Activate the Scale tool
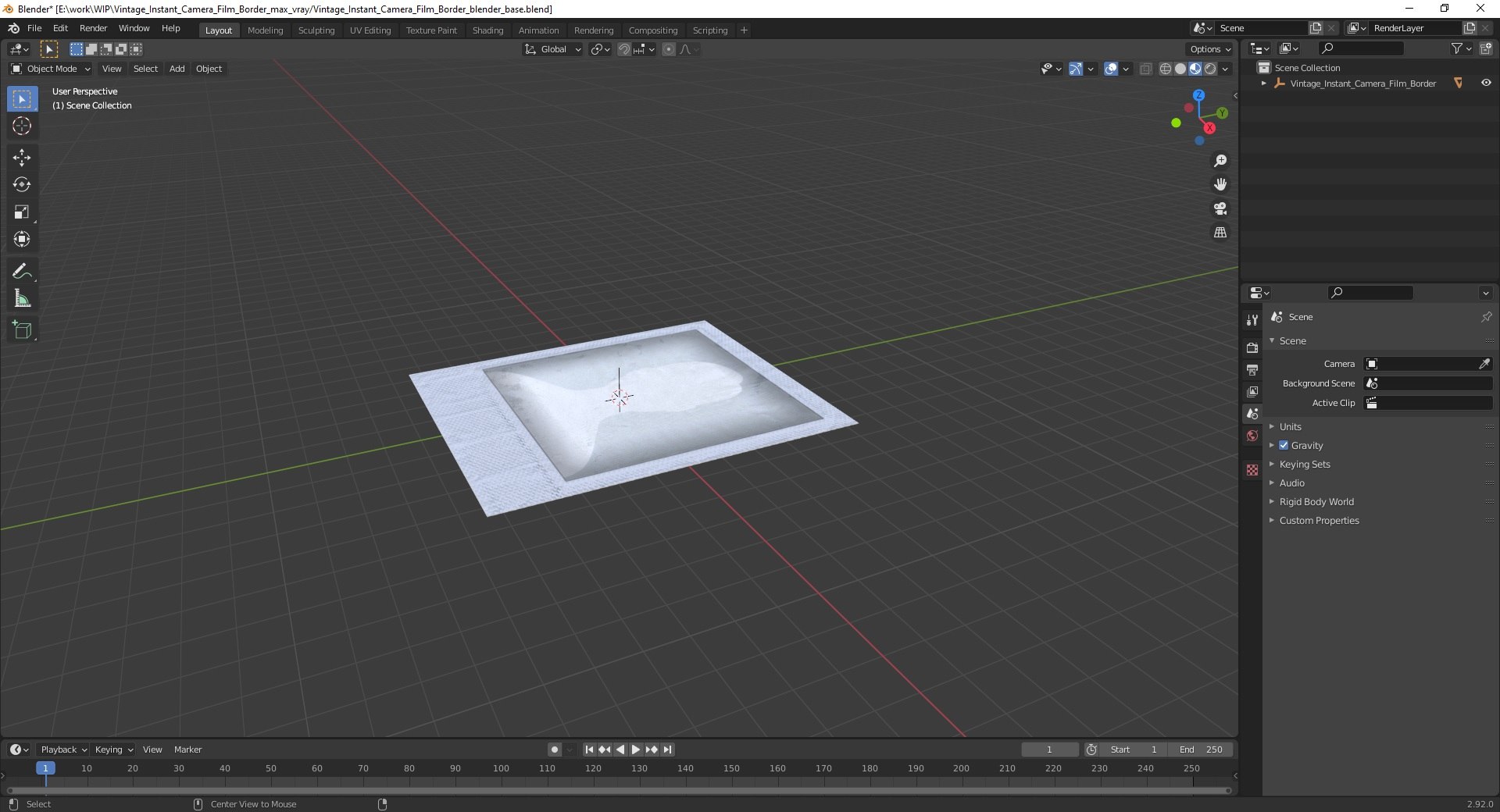Viewport: 1500px width, 812px height. 22,212
